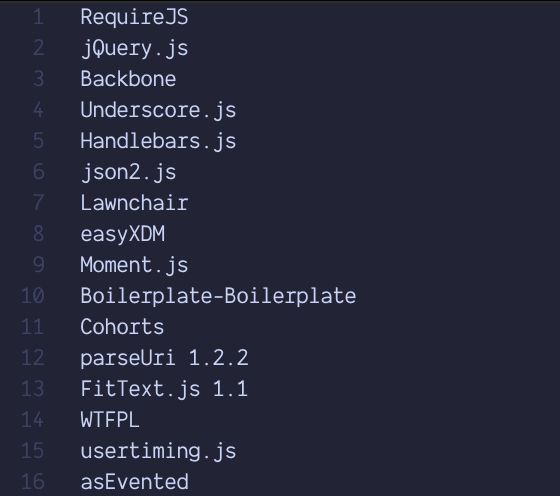Click line number 6 in gutter
Screen dimensions: 560x496
[39, 172]
